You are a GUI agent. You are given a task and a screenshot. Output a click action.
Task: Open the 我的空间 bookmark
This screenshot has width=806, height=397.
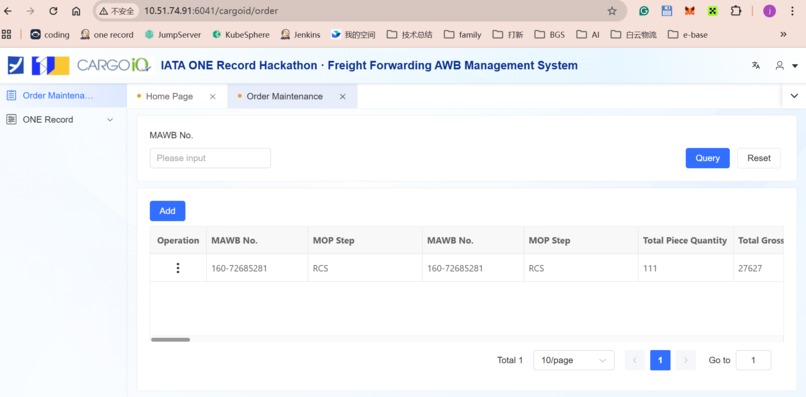353,34
